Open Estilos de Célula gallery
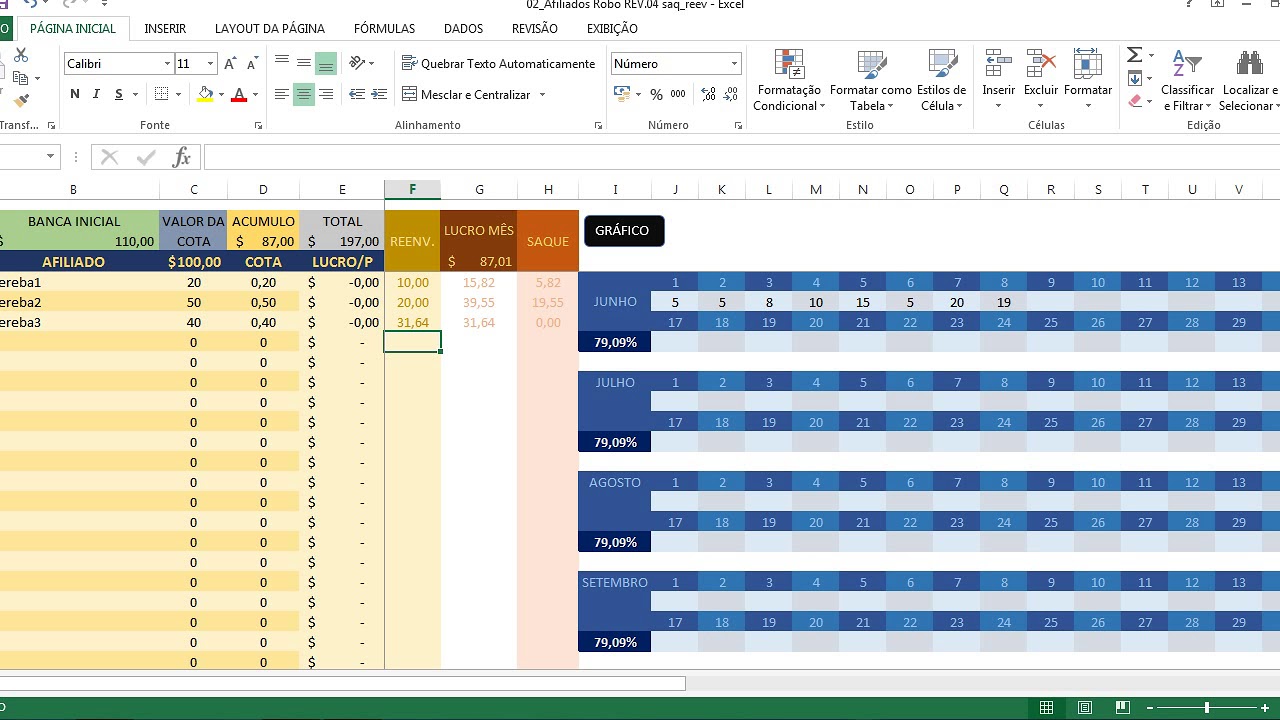 [941, 80]
